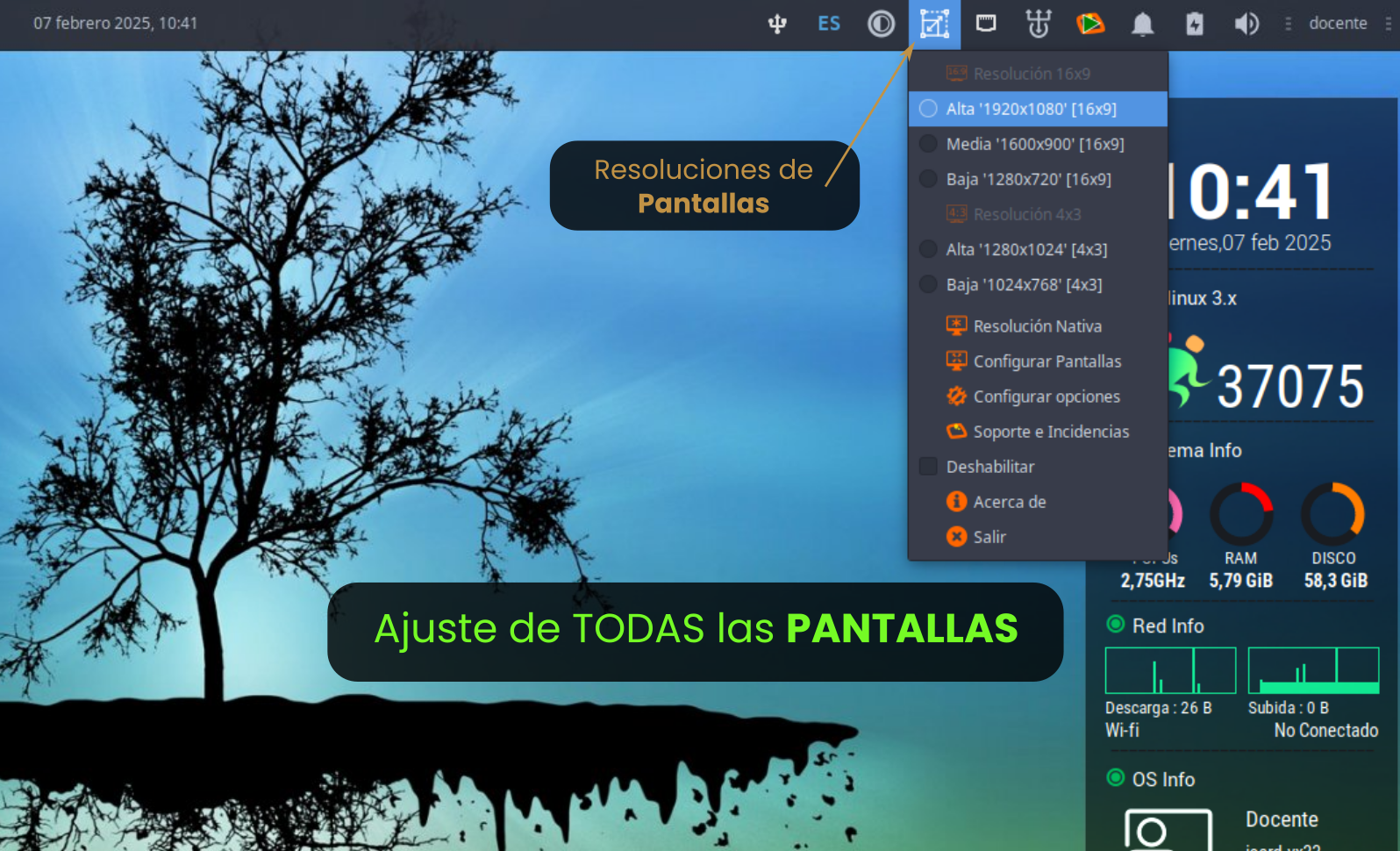Click the Subida network graph

(x=1313, y=670)
